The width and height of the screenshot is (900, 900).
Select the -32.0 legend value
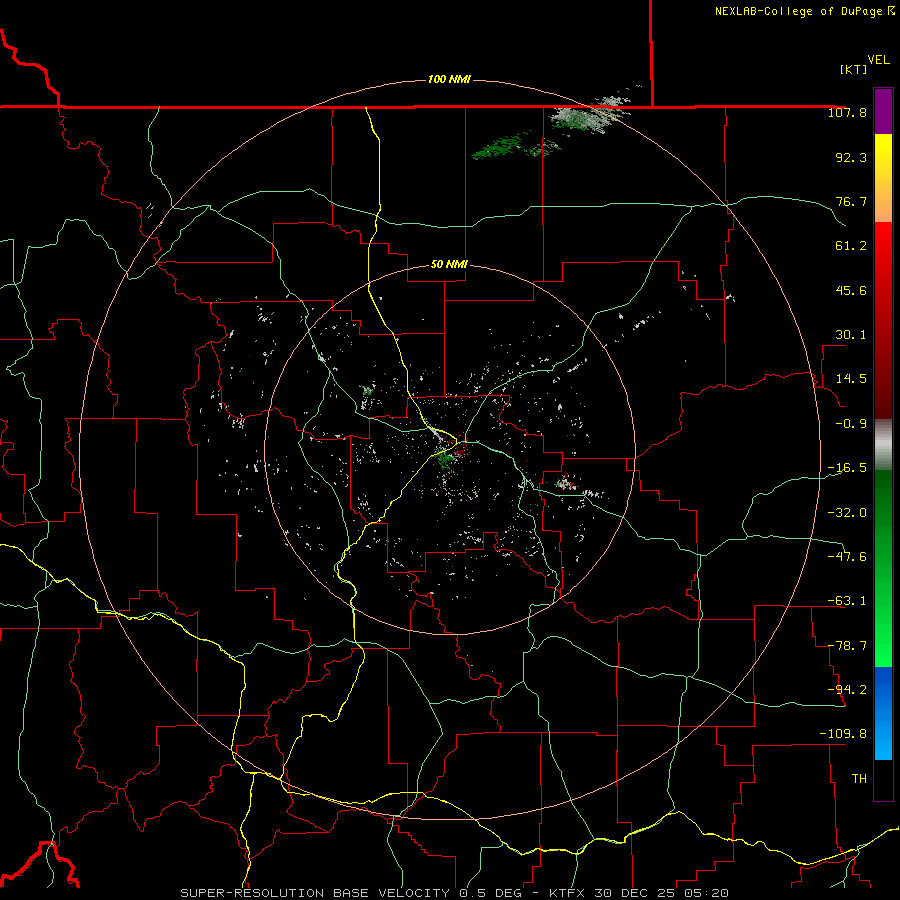click(x=847, y=513)
